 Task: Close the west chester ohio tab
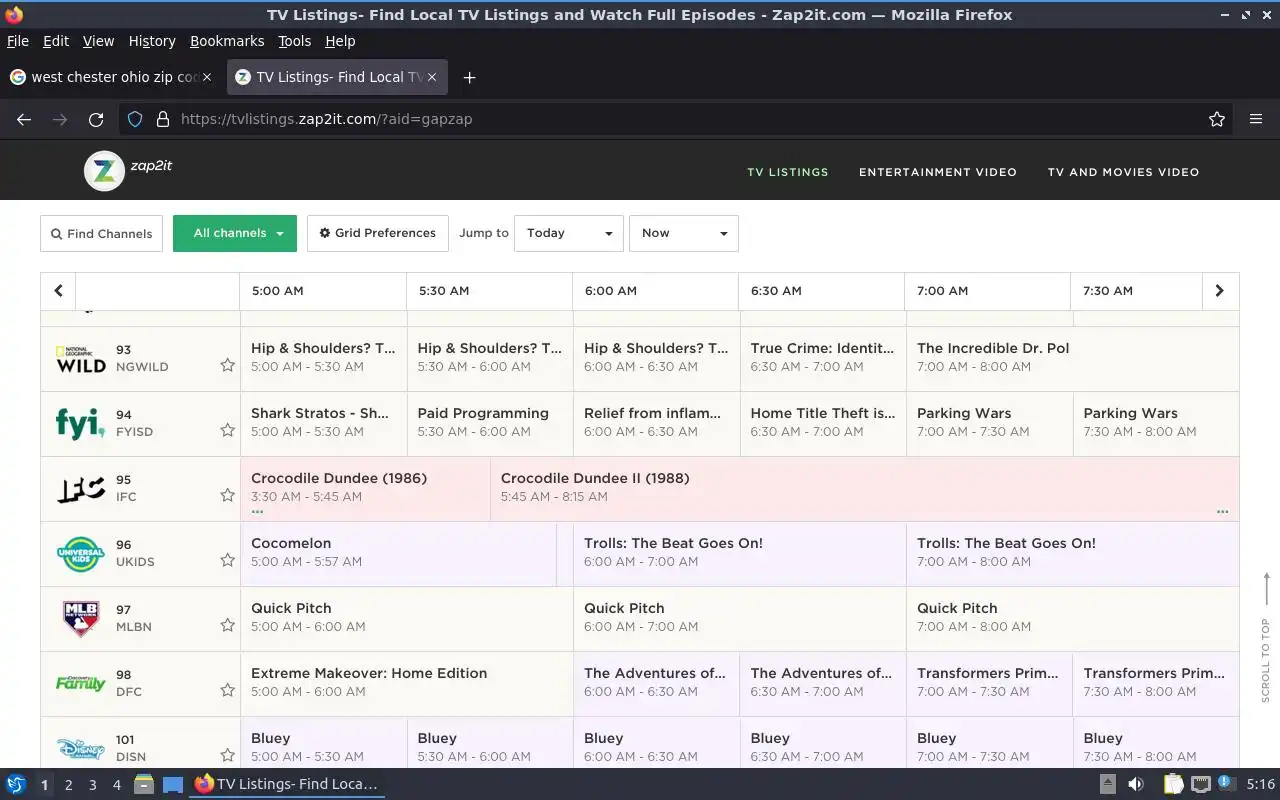pyautogui.click(x=207, y=77)
